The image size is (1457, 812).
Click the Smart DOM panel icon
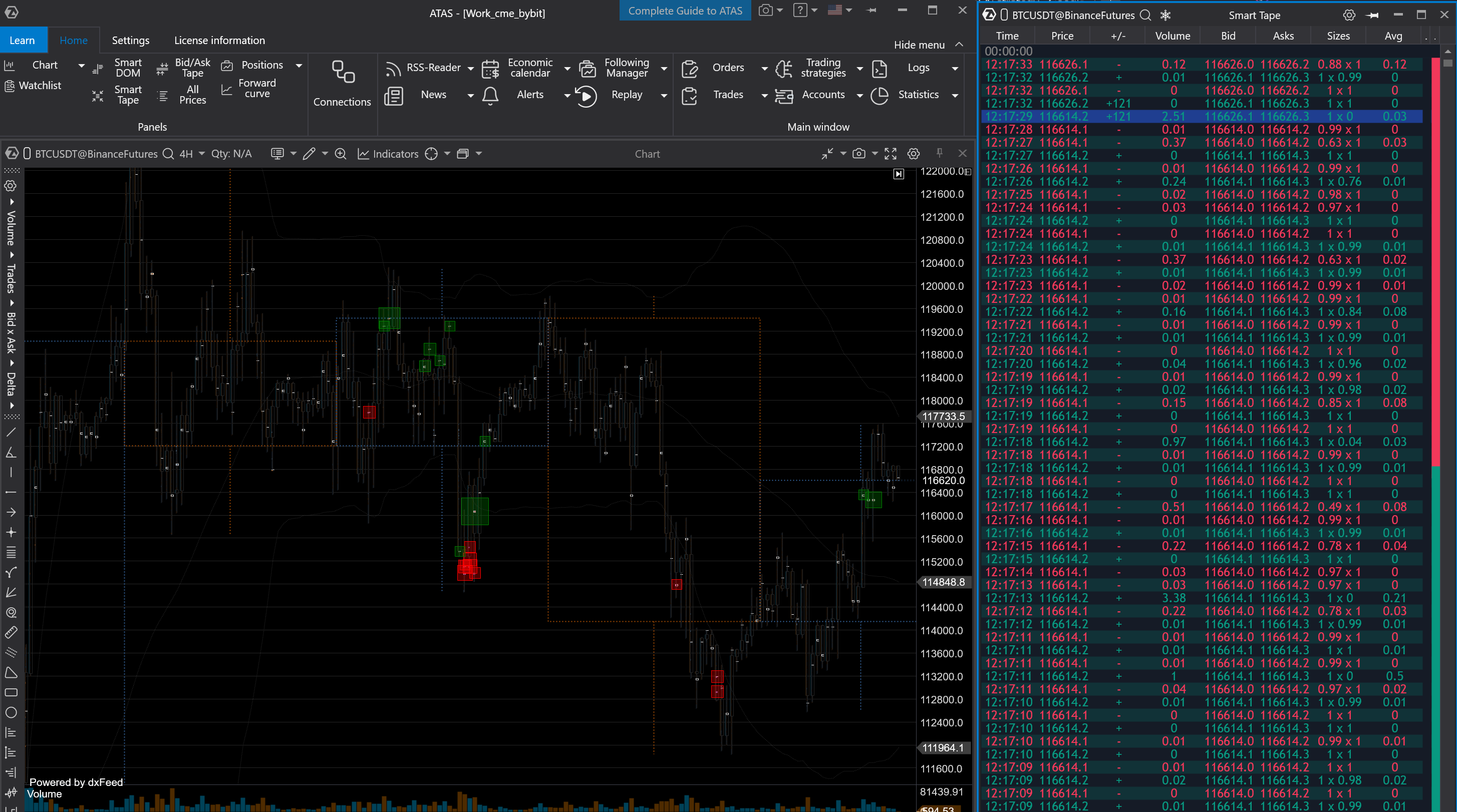click(98, 69)
